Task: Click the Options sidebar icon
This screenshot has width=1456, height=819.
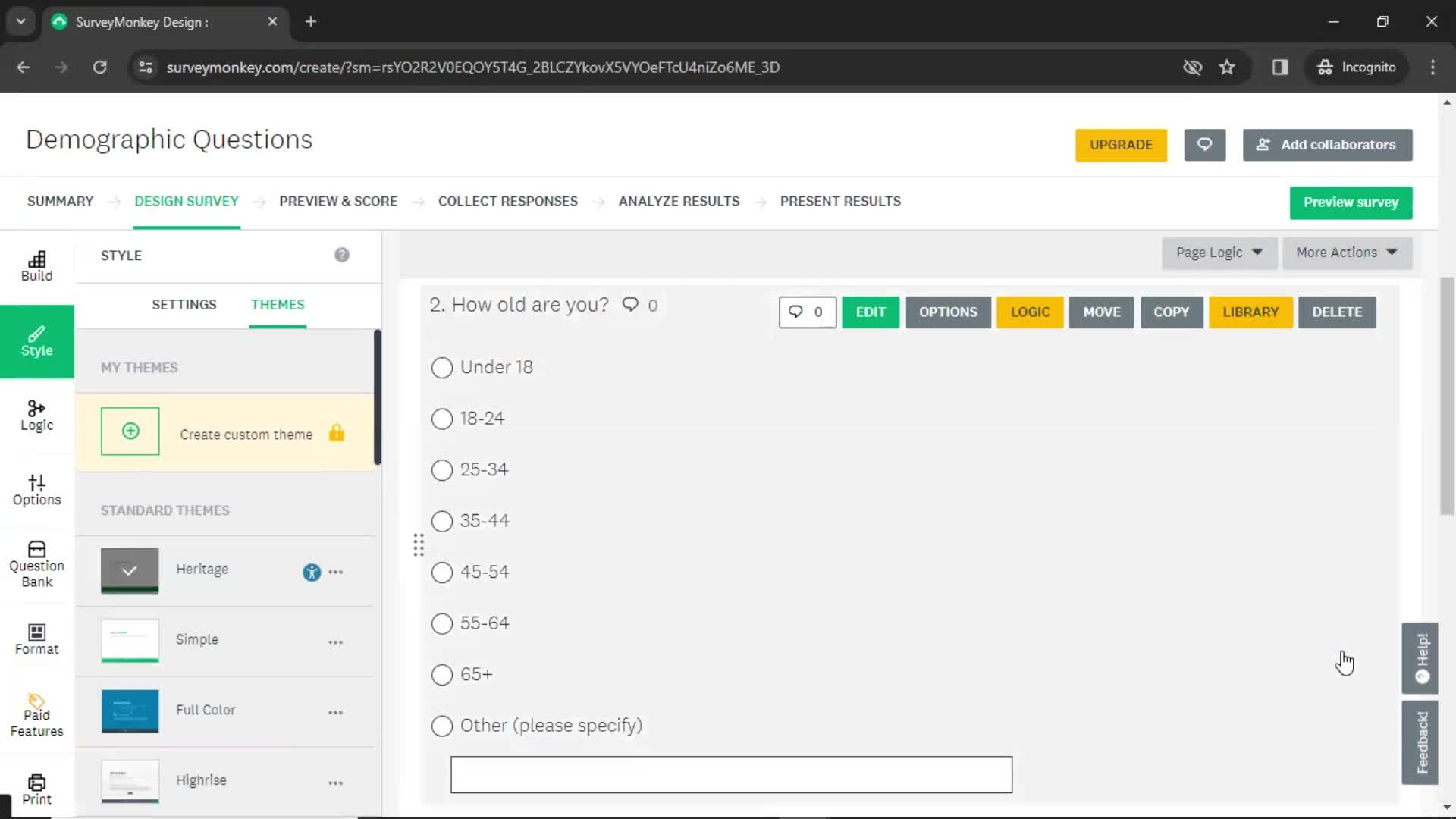Action: [x=37, y=489]
